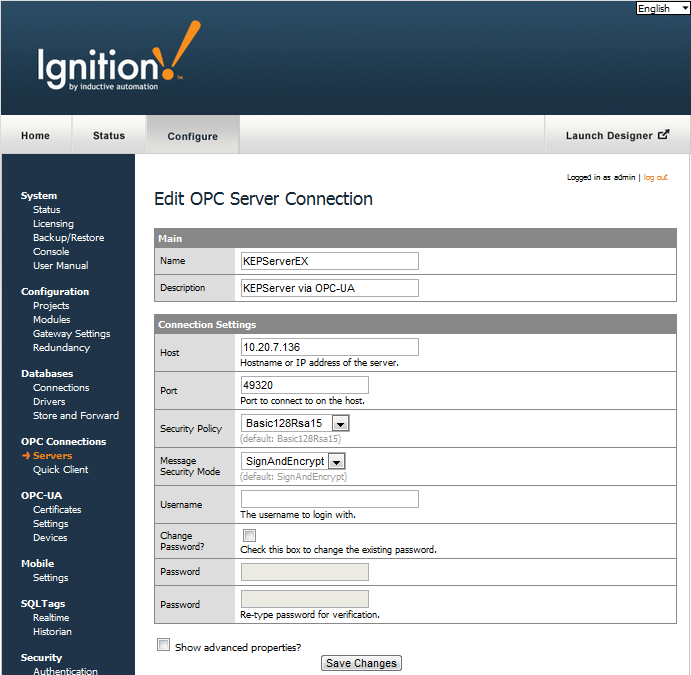Image resolution: width=691 pixels, height=675 pixels.
Task: Open Projects configuration page
Action: point(51,306)
